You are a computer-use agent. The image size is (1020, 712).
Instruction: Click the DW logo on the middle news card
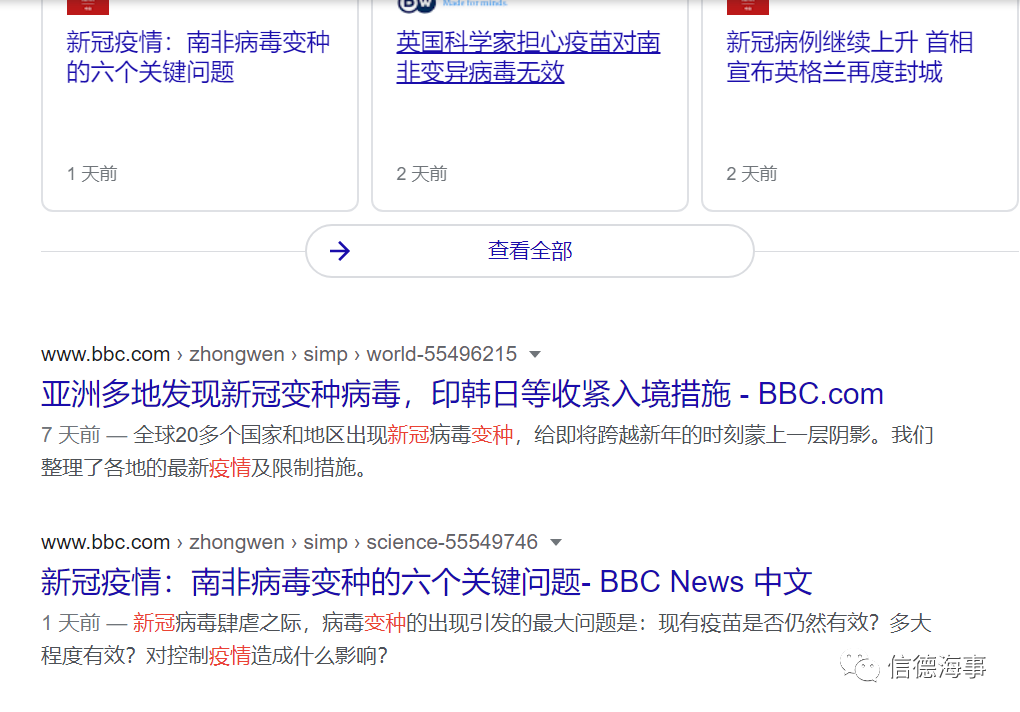click(x=418, y=6)
